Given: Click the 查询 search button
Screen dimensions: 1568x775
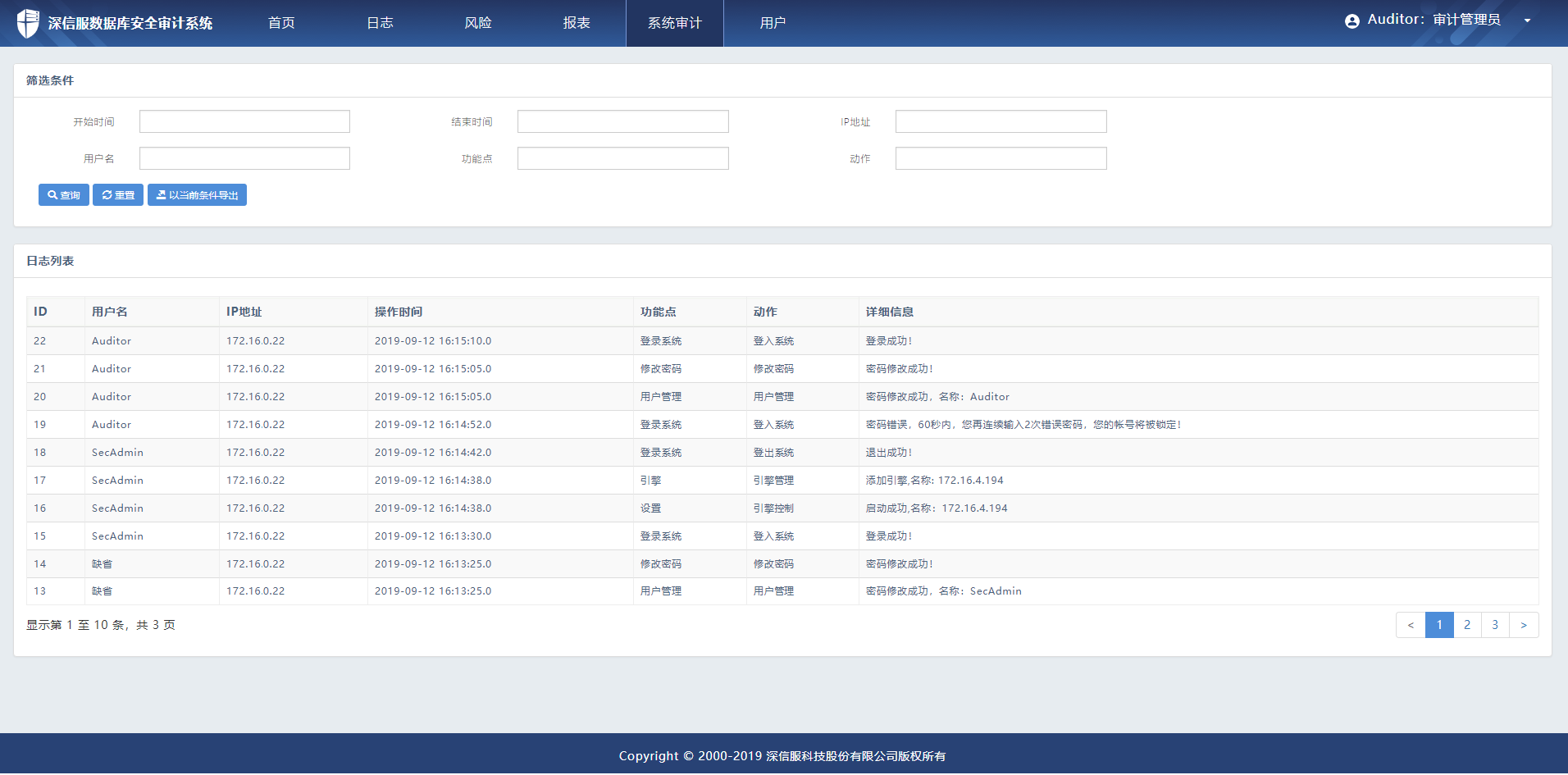Looking at the screenshot, I should (64, 195).
